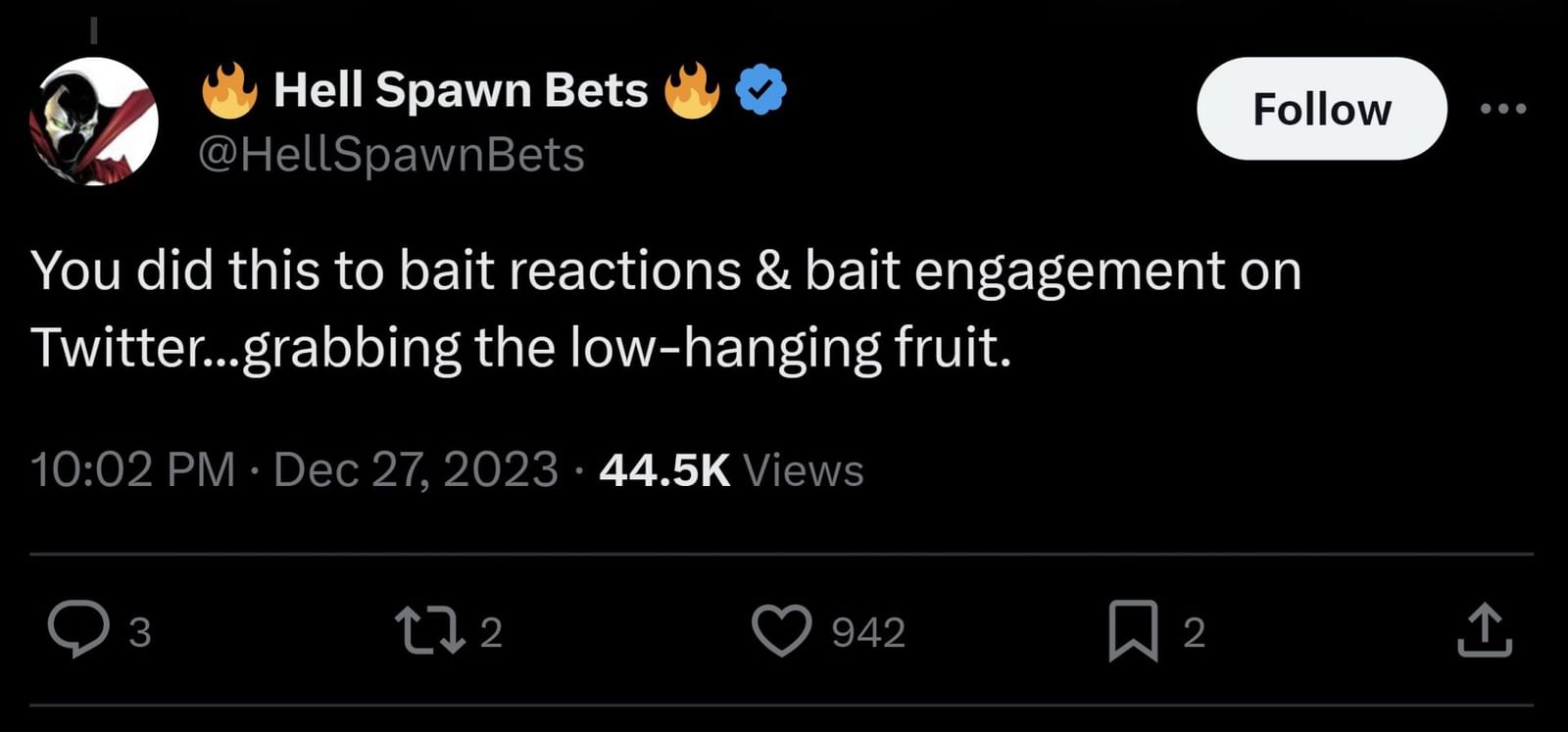Click the retweet count next to repost icon
The height and width of the screenshot is (732, 1568).
[x=491, y=633]
